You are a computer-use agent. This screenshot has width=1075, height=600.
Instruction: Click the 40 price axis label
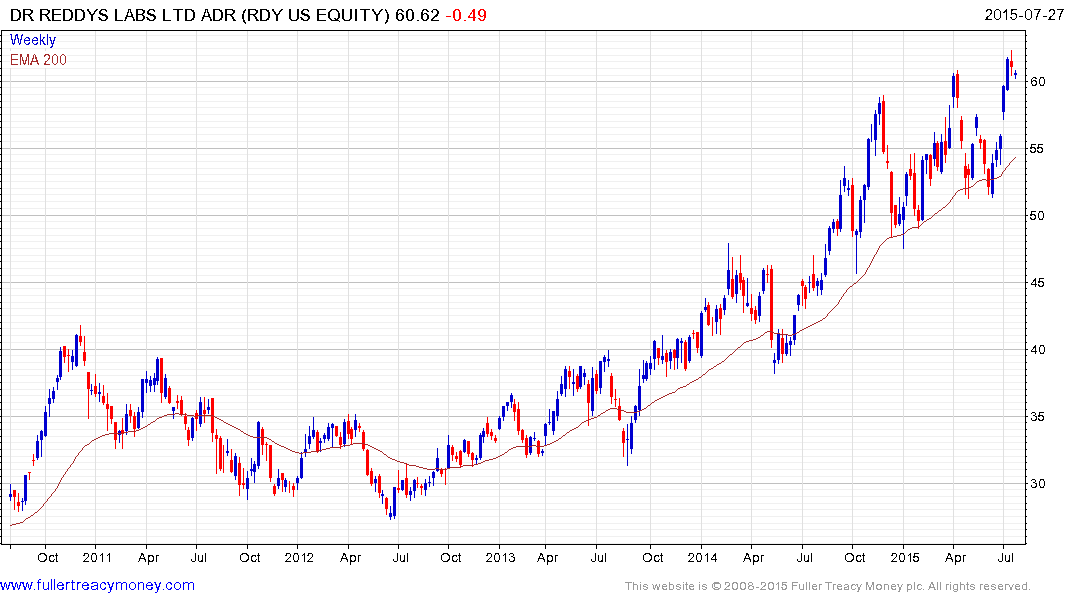point(1038,350)
